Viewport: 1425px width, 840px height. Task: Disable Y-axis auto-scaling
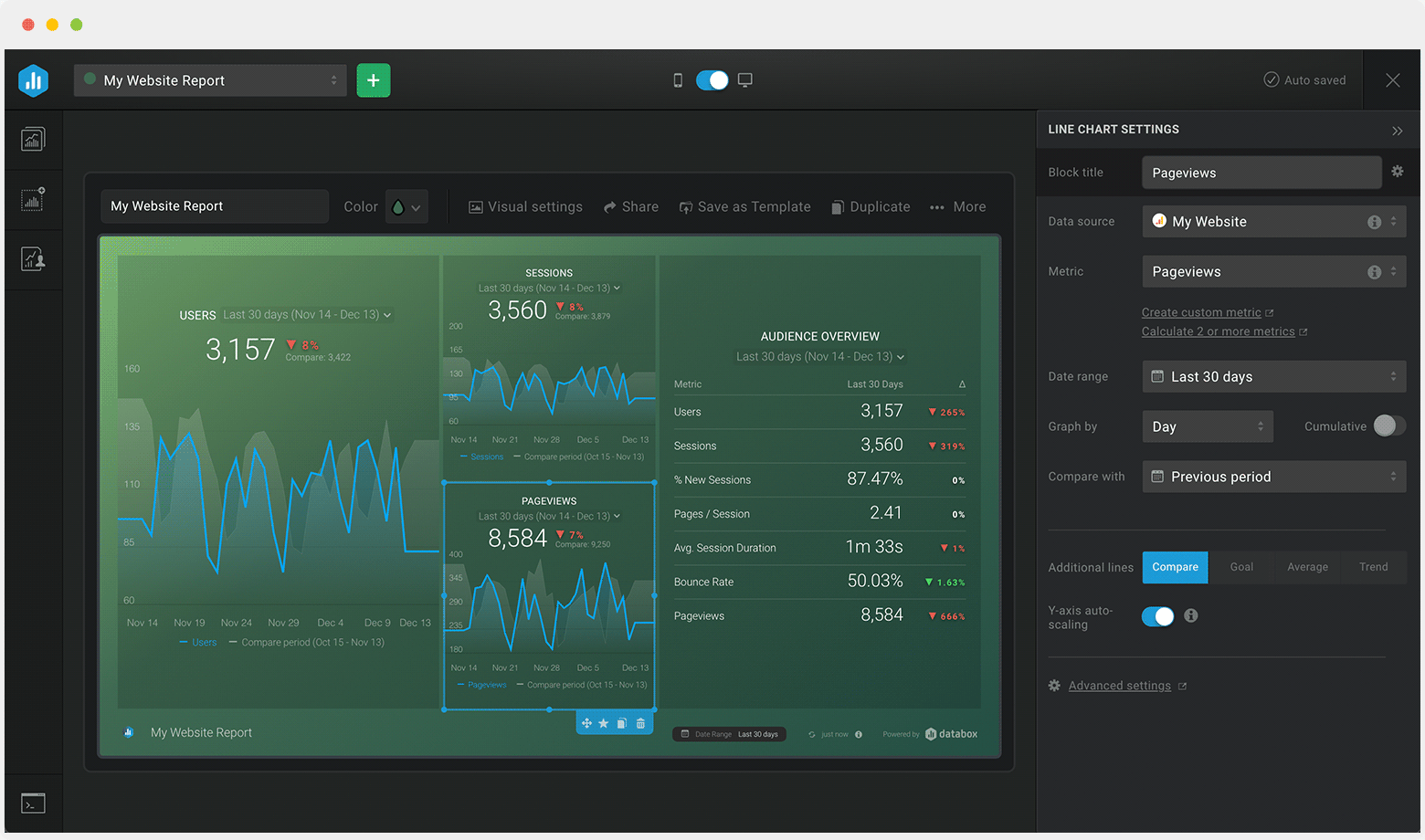[1157, 616]
